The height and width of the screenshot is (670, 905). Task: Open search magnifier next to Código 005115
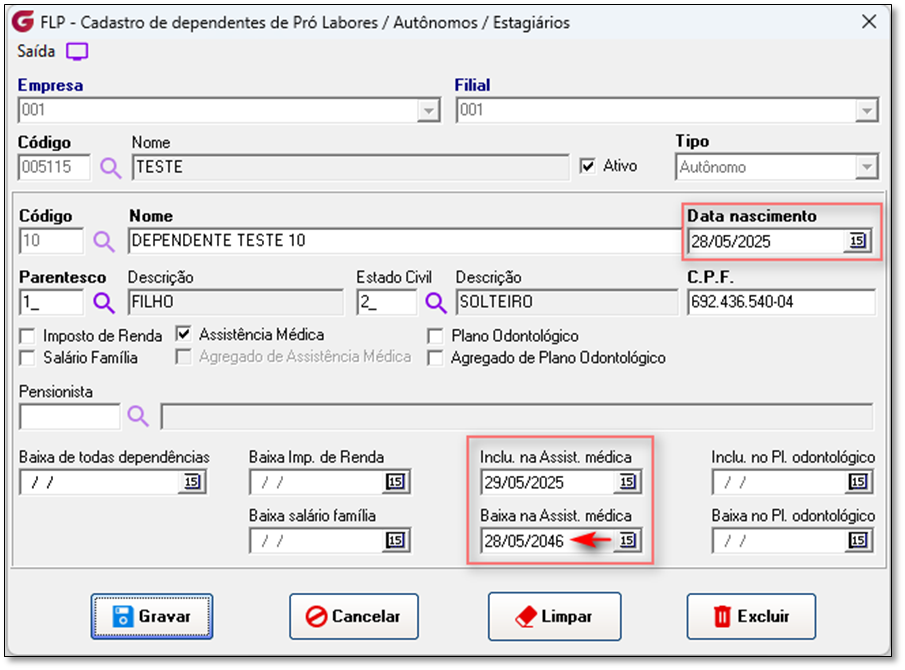[110, 168]
